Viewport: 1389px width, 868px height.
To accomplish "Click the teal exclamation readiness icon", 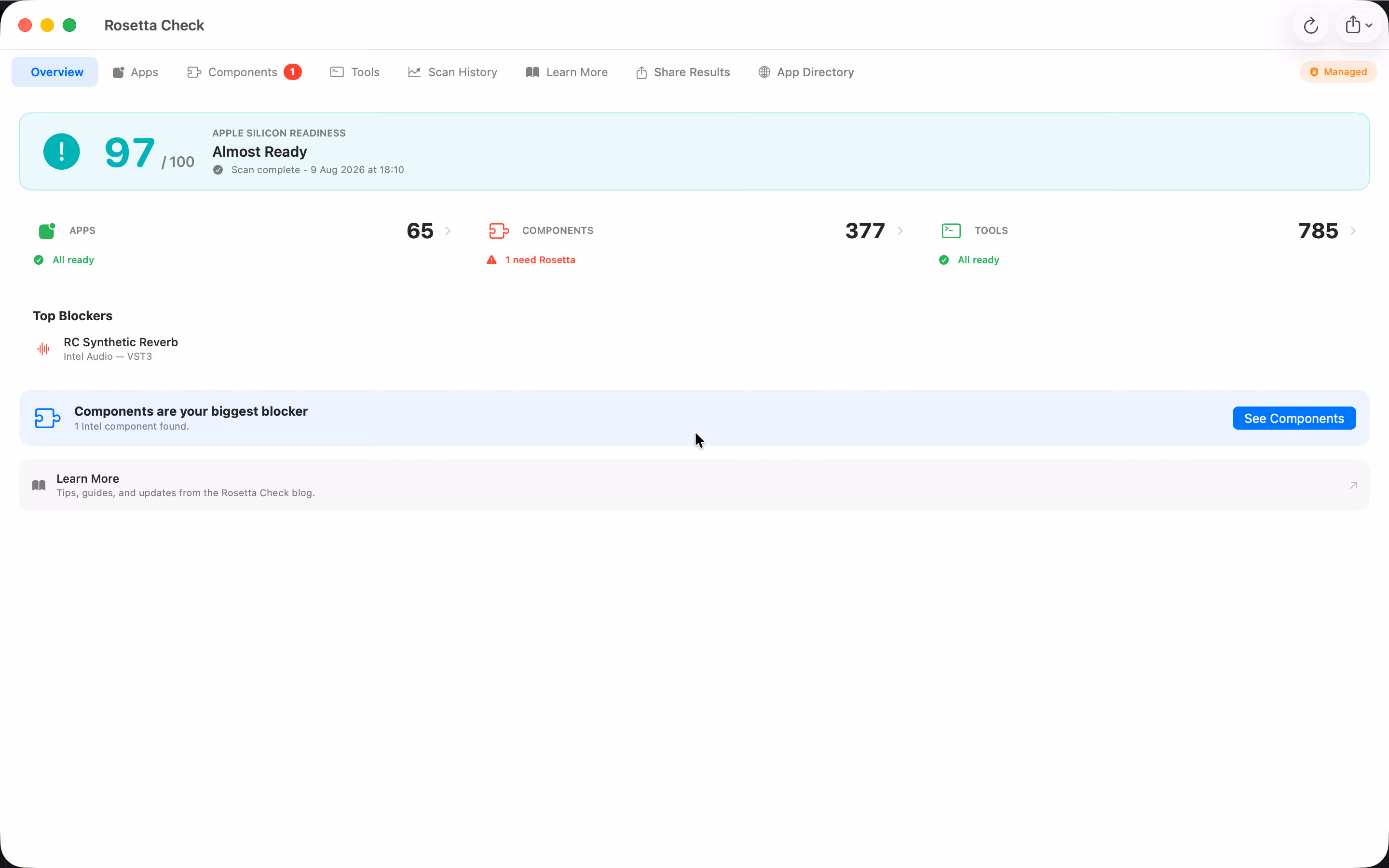I will [61, 151].
